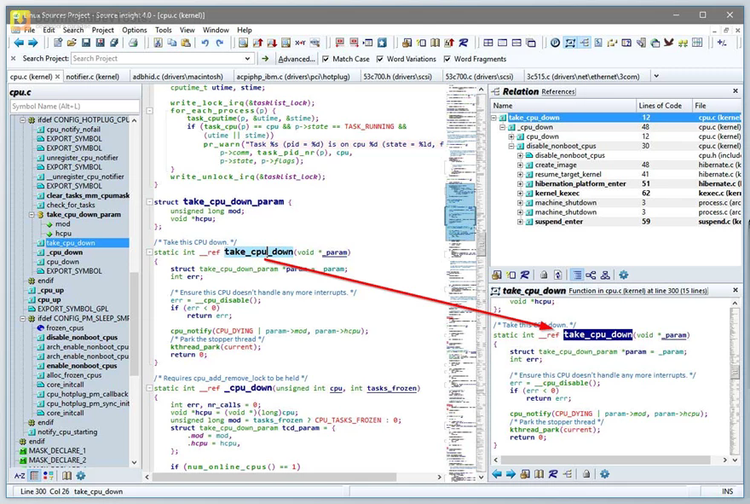
Task: Click the Lookup References R icon in main toolbar
Action: 463,43
